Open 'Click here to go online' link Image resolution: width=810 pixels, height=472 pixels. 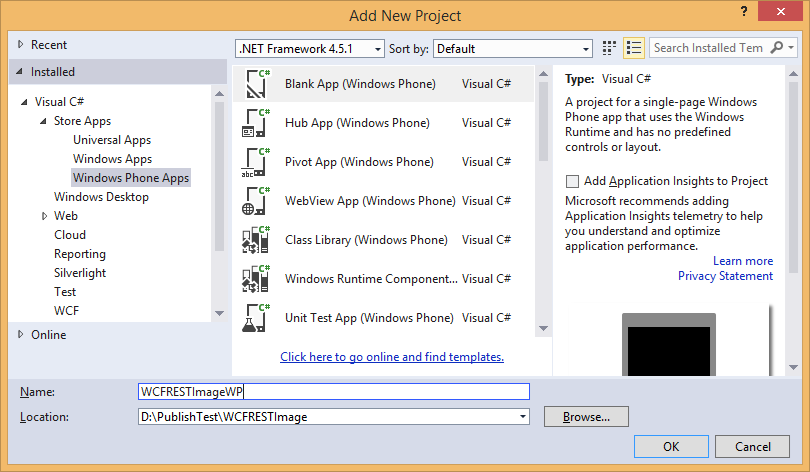pyautogui.click(x=392, y=357)
